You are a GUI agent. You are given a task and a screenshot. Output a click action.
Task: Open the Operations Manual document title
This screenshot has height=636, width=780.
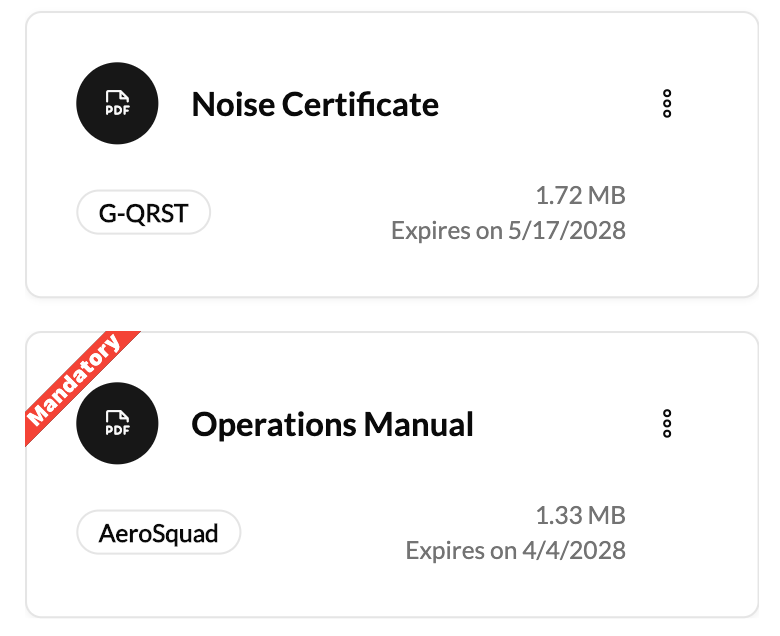click(332, 424)
